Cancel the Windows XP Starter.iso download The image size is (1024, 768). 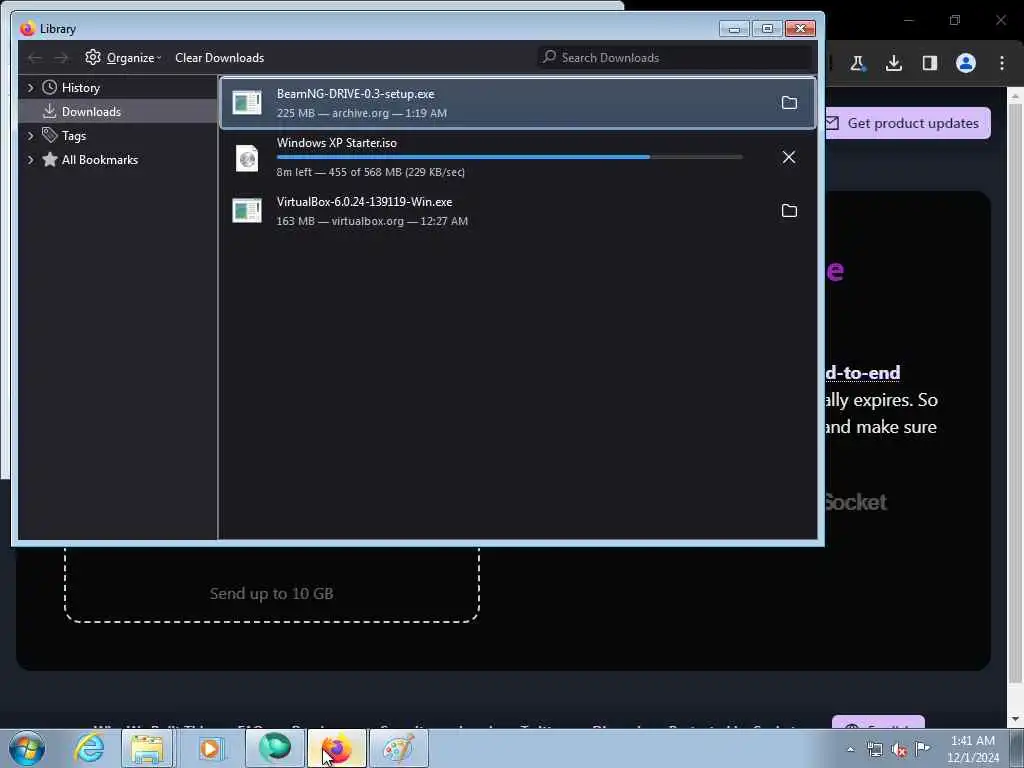(x=789, y=157)
